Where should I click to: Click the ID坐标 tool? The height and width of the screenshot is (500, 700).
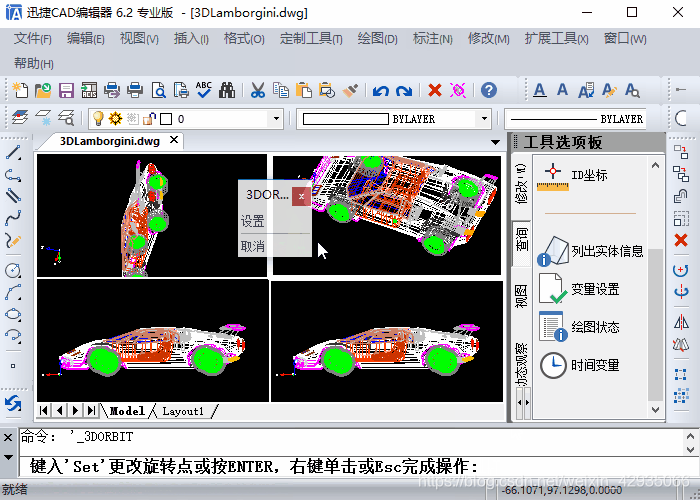coord(574,176)
